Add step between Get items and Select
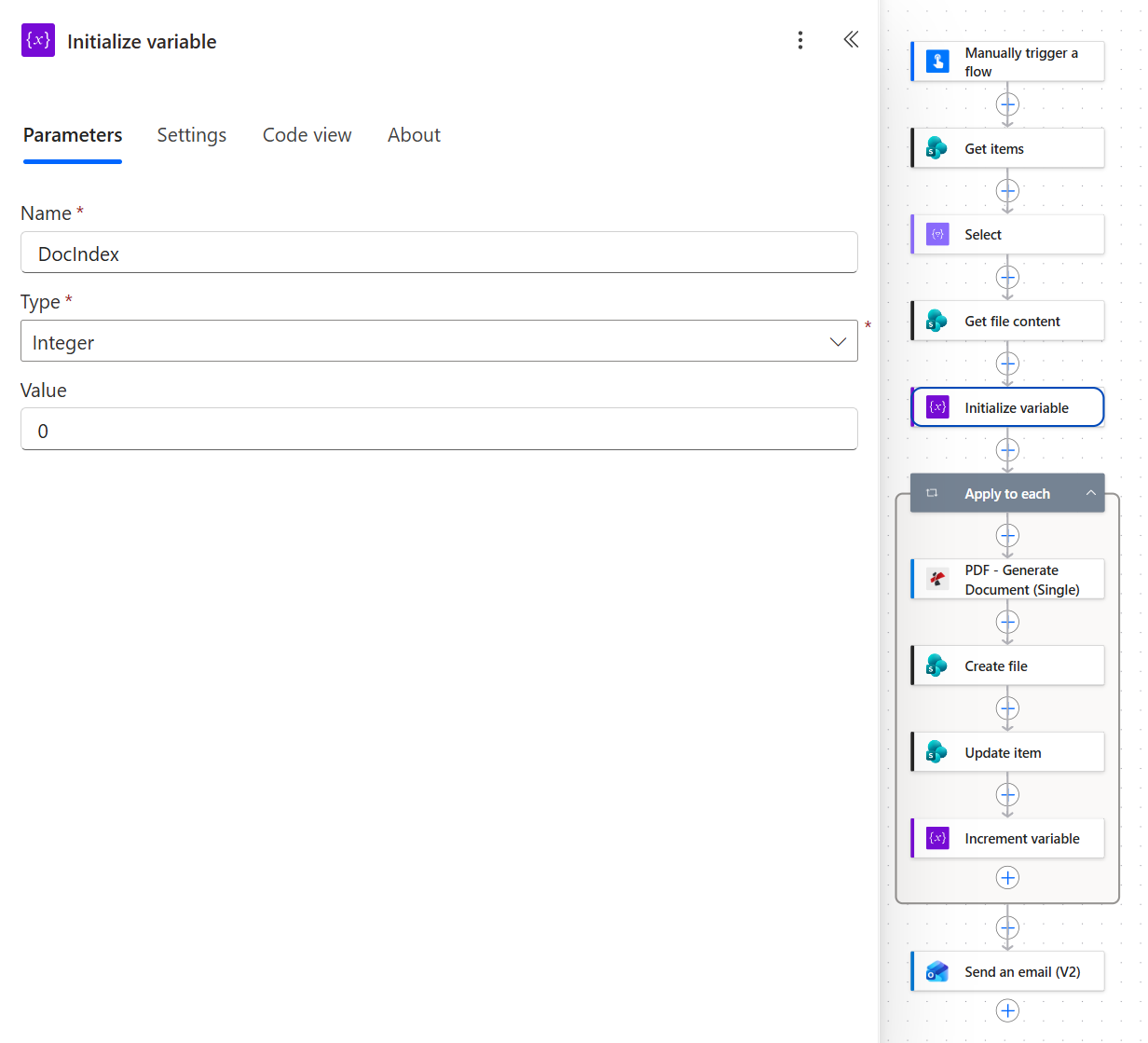The image size is (1148, 1043). click(x=1007, y=191)
